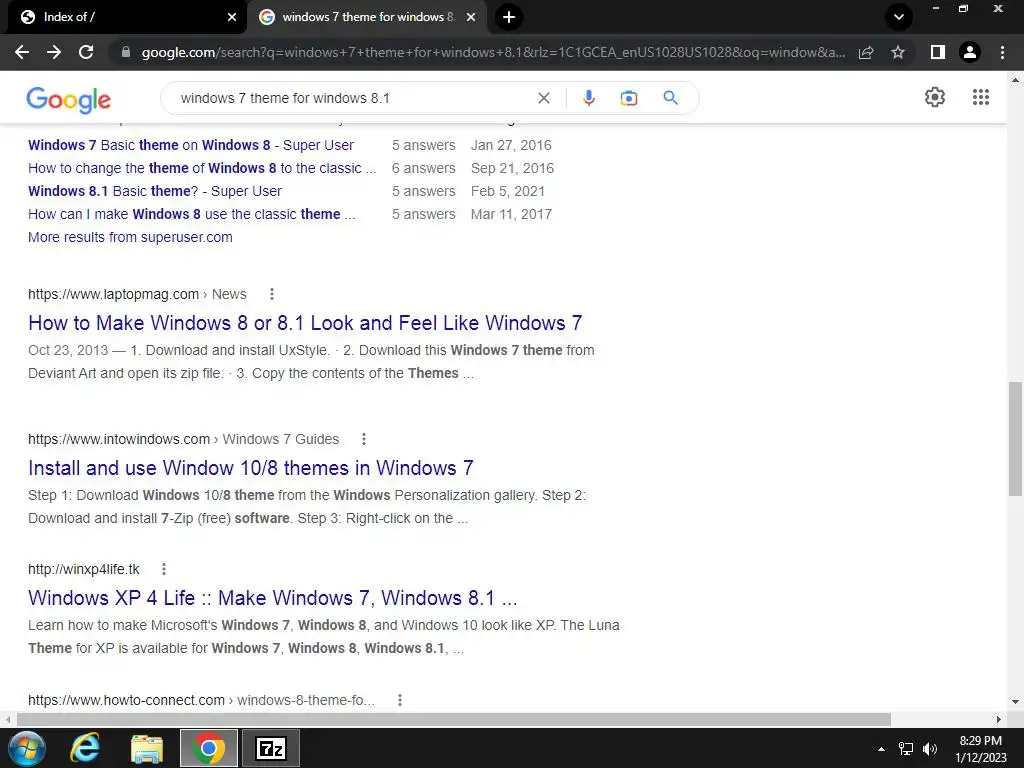Open the Chrome side panel icon
Viewport: 1024px width, 768px height.
click(x=938, y=52)
